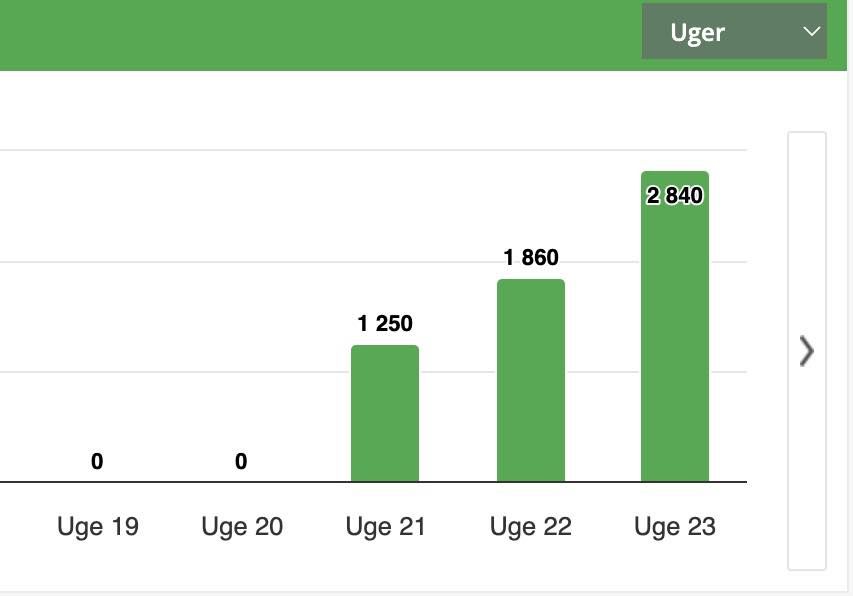853x596 pixels.
Task: Click the 1 860 value label
Action: coord(531,257)
